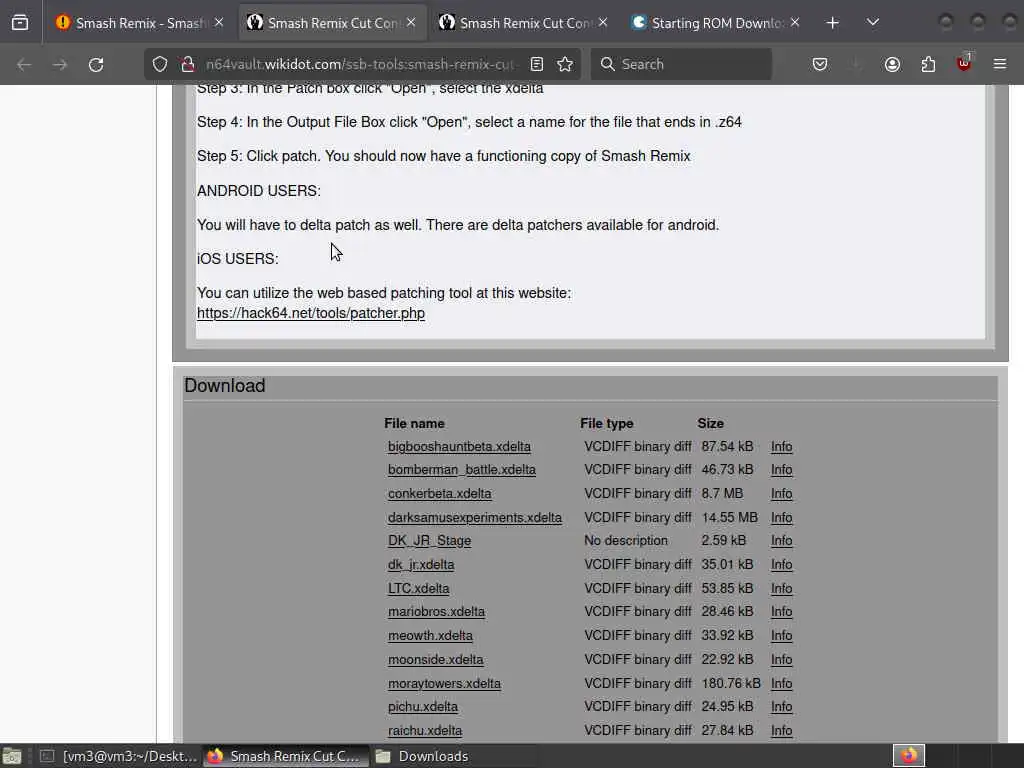Open a new browser tab
The height and width of the screenshot is (768, 1024).
pos(832,23)
